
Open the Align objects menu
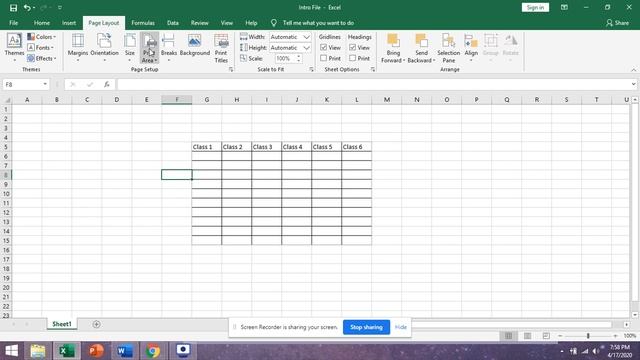click(471, 48)
